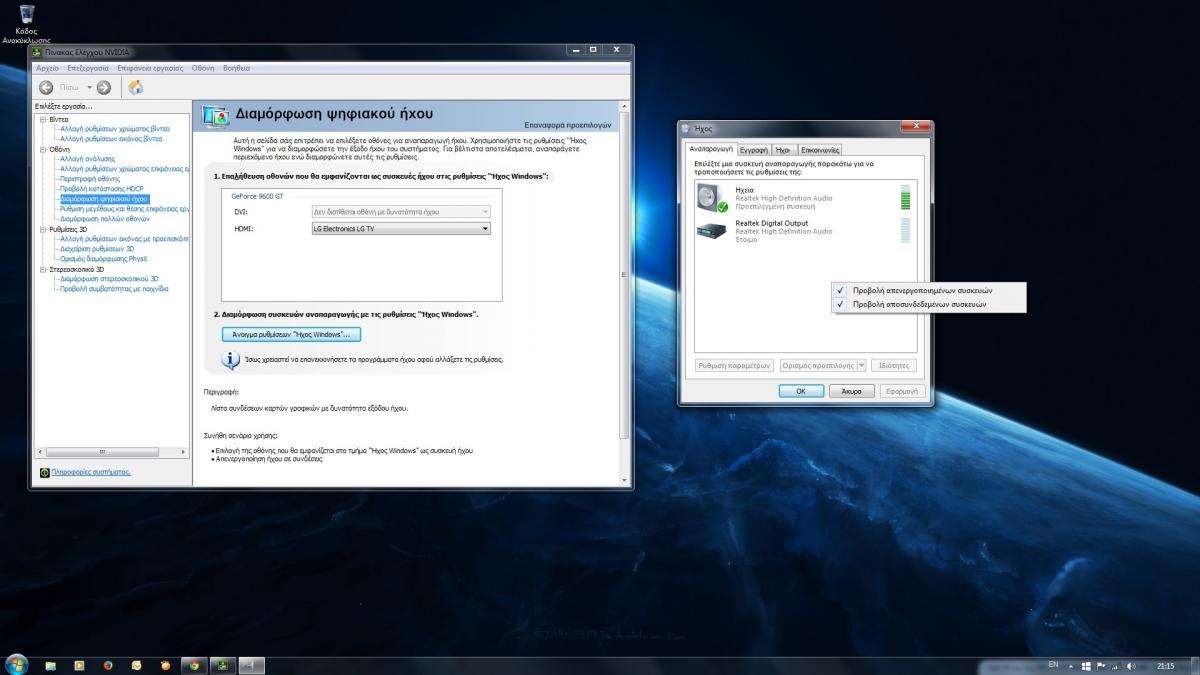Go forward with the NVIDIA Forward arrow
This screenshot has width=1200, height=675.
click(104, 87)
